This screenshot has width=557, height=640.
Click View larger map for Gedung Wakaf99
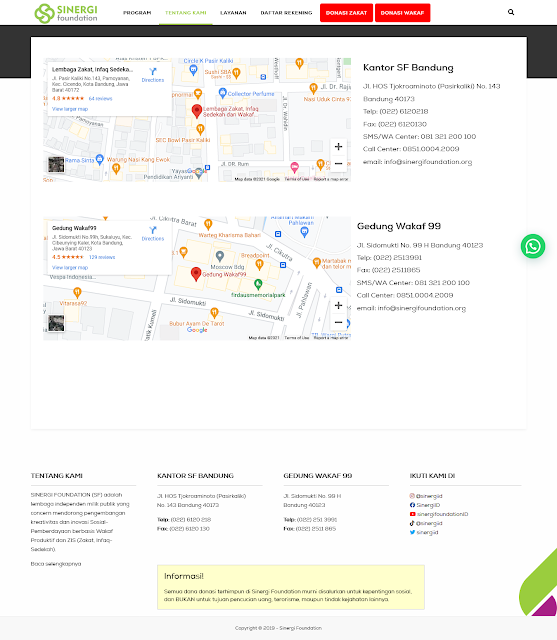click(x=70, y=268)
